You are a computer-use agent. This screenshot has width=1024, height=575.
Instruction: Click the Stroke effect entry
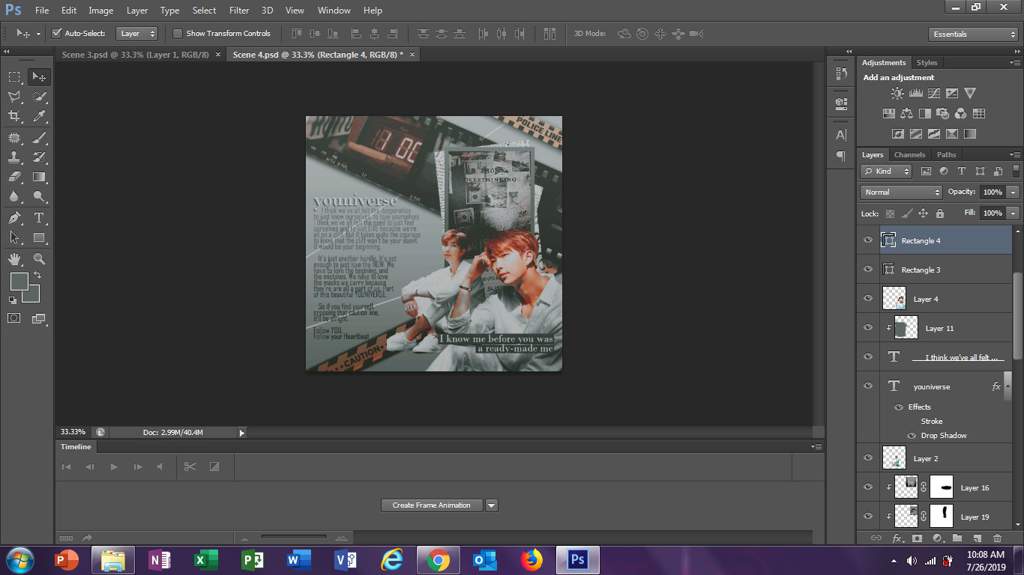[x=931, y=421]
